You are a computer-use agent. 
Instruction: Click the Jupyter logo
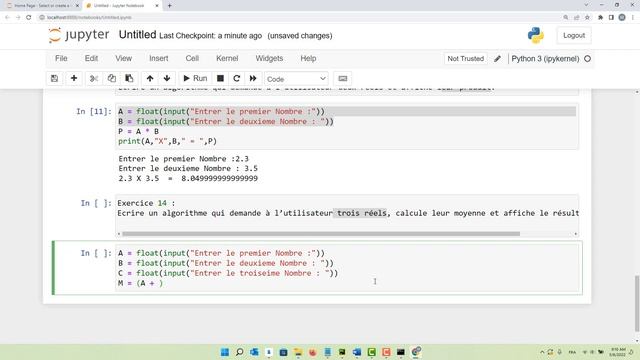coord(79,35)
